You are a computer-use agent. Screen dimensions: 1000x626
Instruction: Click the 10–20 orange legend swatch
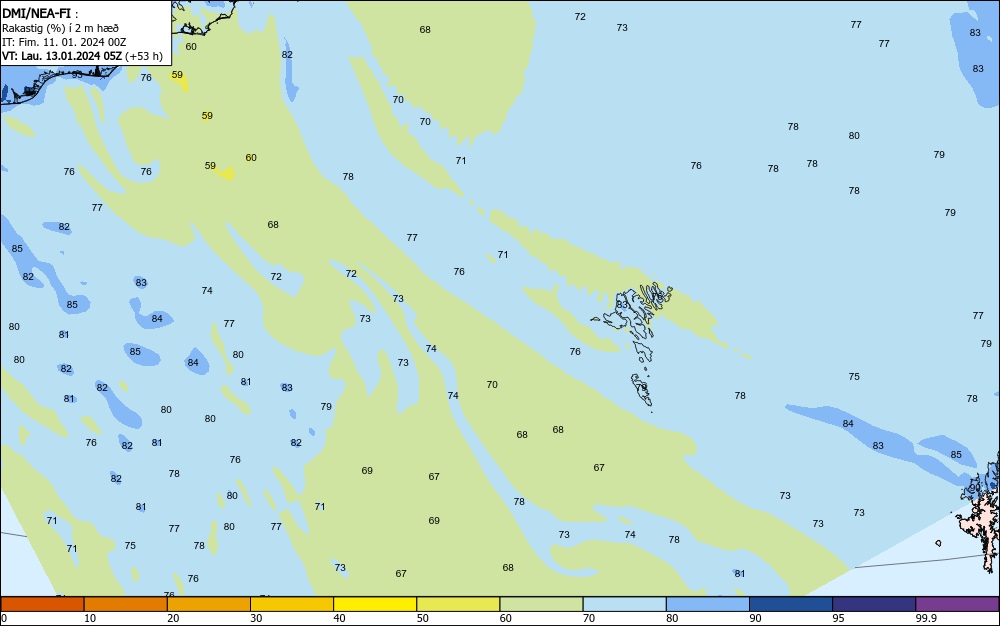tap(126, 604)
